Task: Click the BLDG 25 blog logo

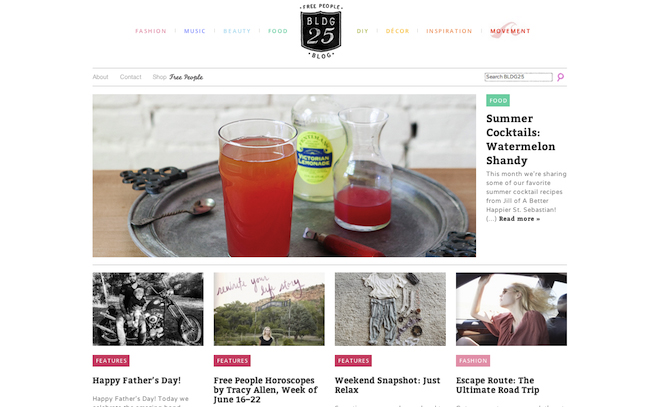Action: pyautogui.click(x=321, y=29)
